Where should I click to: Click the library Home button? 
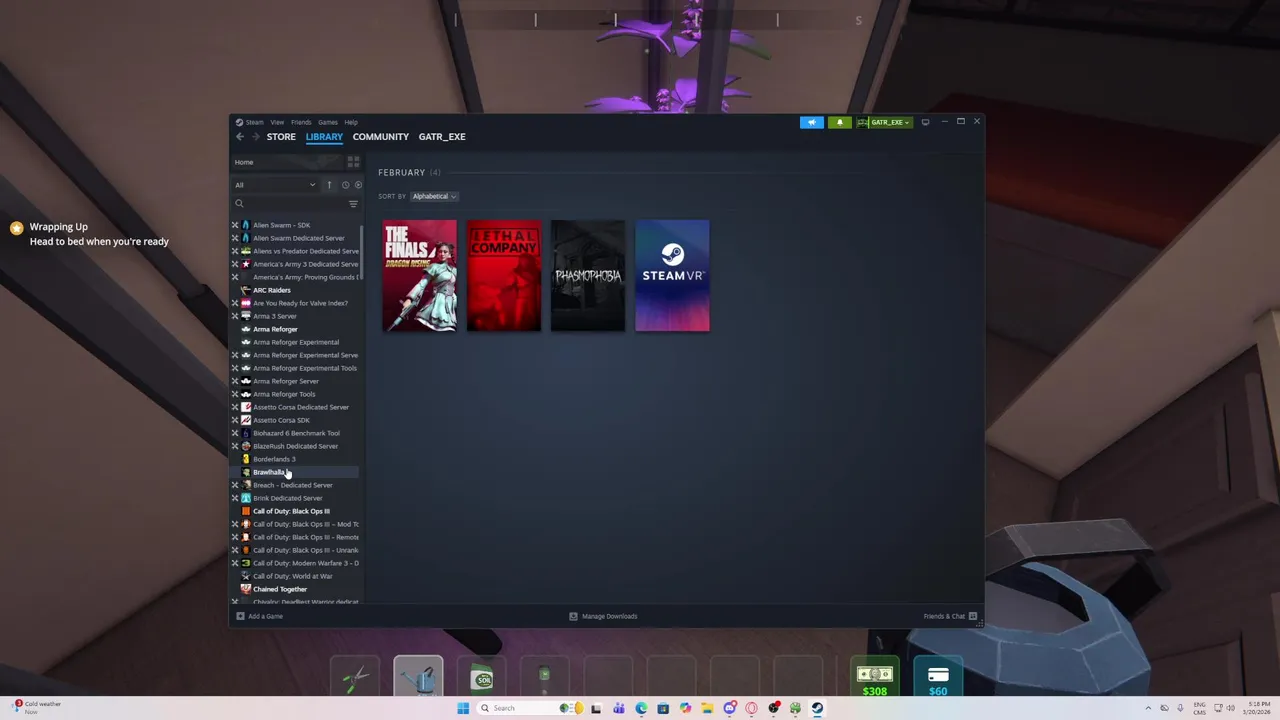point(288,162)
